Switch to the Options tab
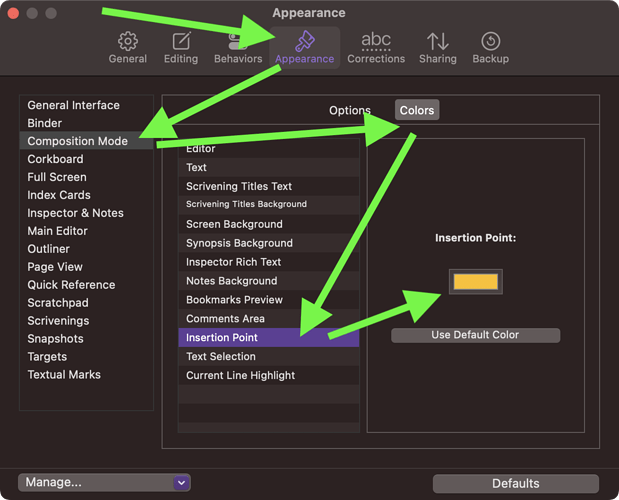 (x=350, y=110)
